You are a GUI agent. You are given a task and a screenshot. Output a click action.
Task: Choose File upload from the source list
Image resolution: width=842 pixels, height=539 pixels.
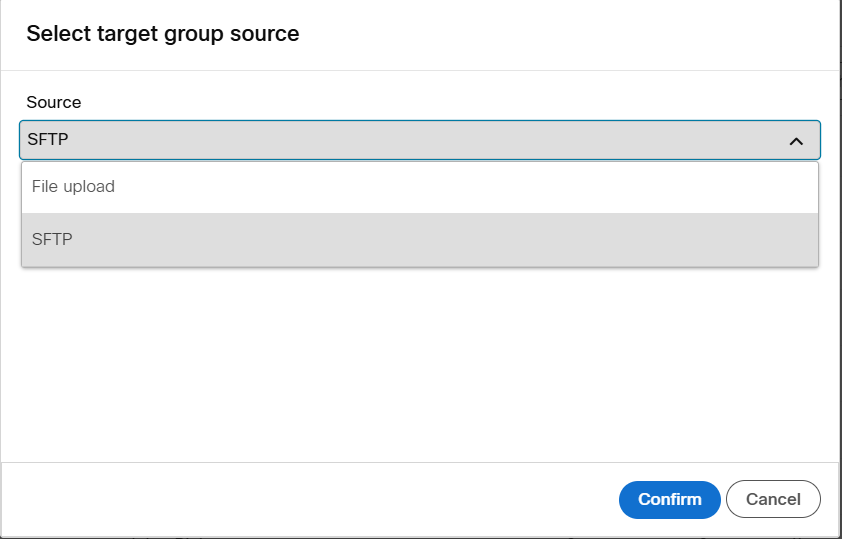coord(420,187)
